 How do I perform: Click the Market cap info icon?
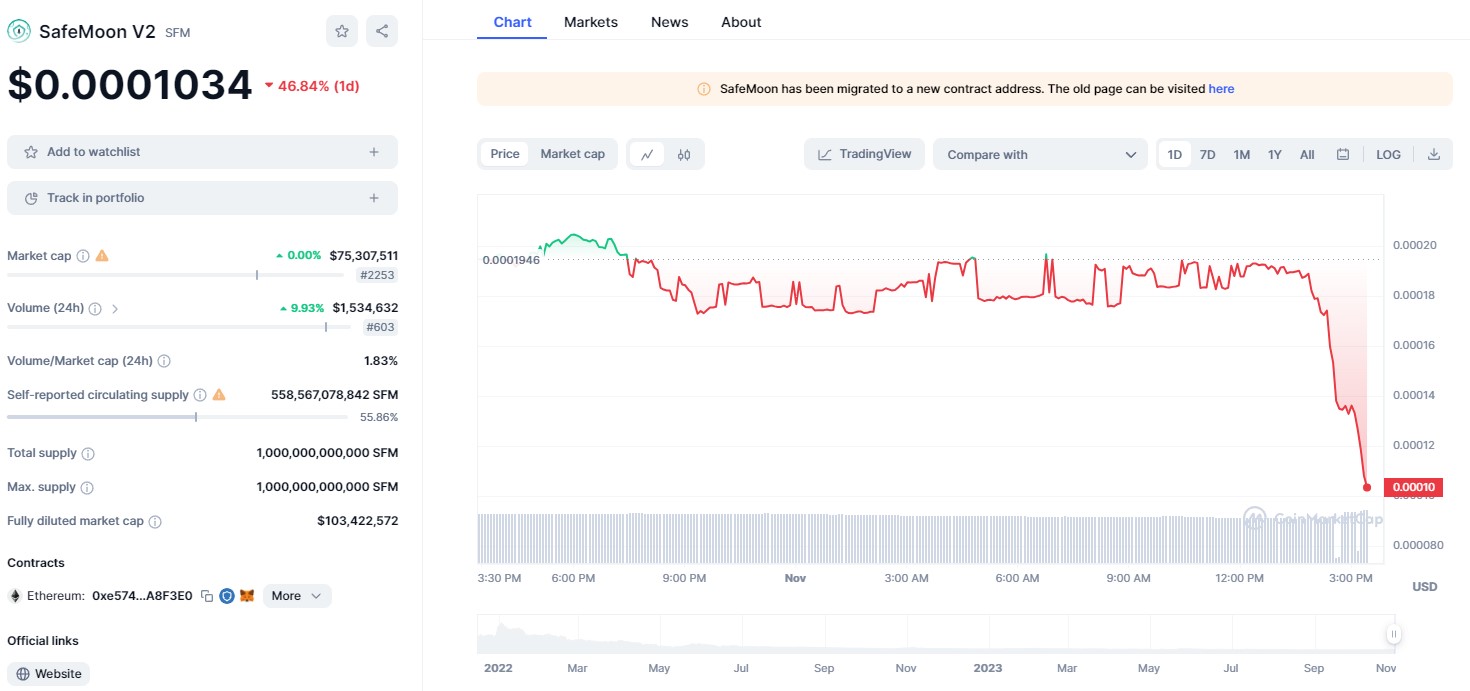(83, 256)
